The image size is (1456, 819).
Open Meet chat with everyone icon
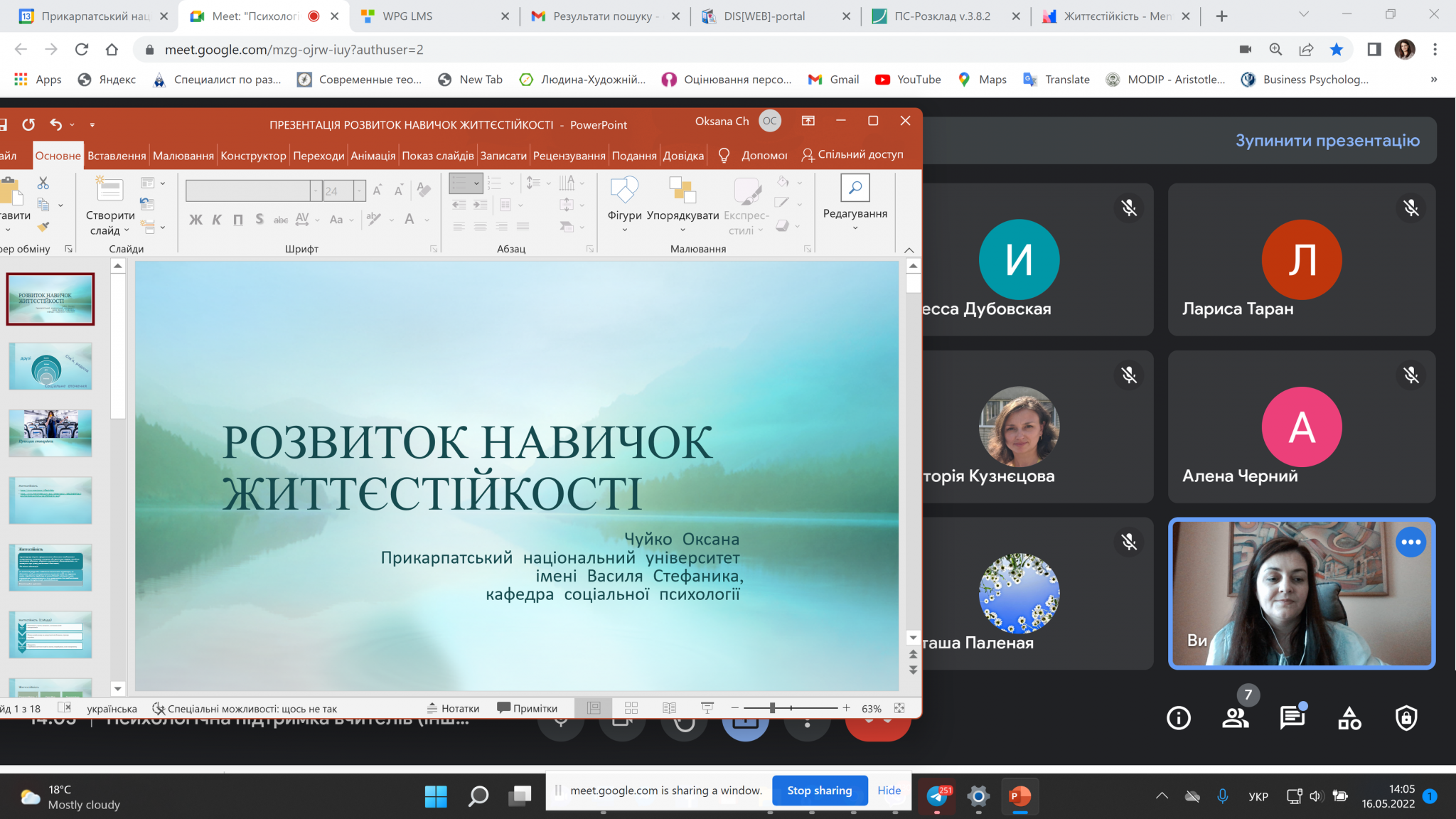[1292, 718]
